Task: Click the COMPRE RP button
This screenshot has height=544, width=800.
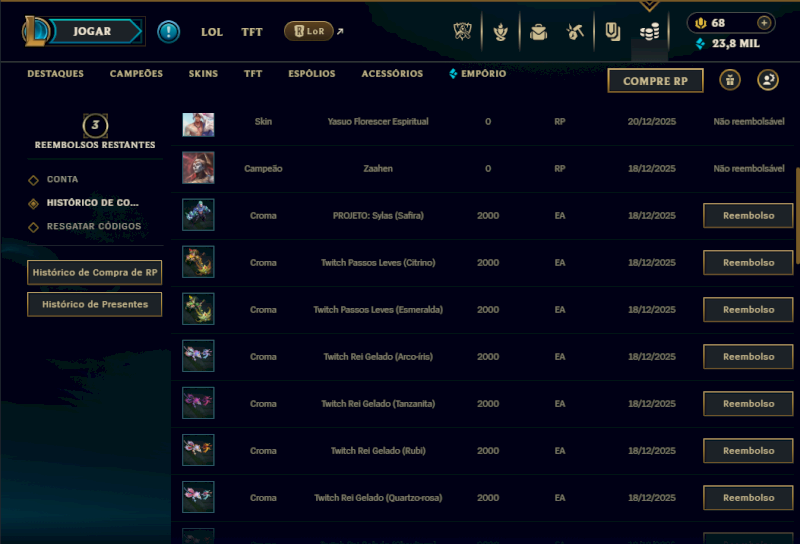Action: [655, 81]
